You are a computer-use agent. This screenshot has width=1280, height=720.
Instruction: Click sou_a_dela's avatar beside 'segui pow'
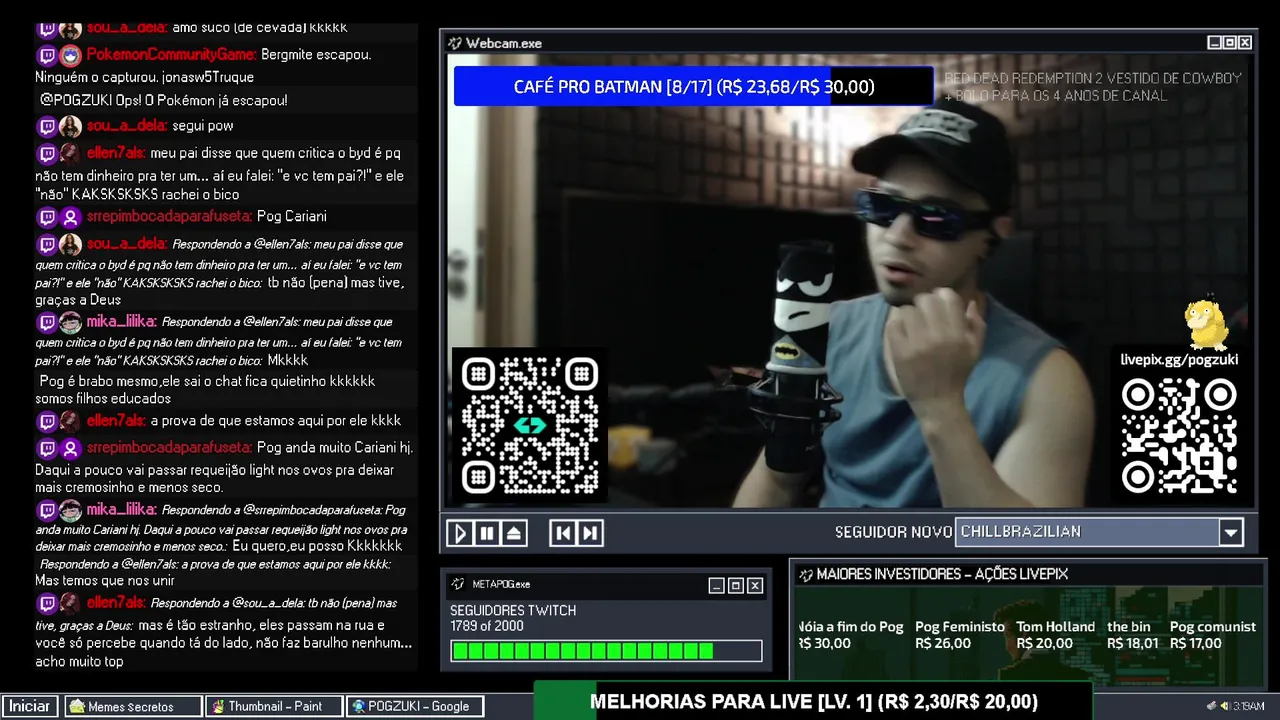point(70,127)
